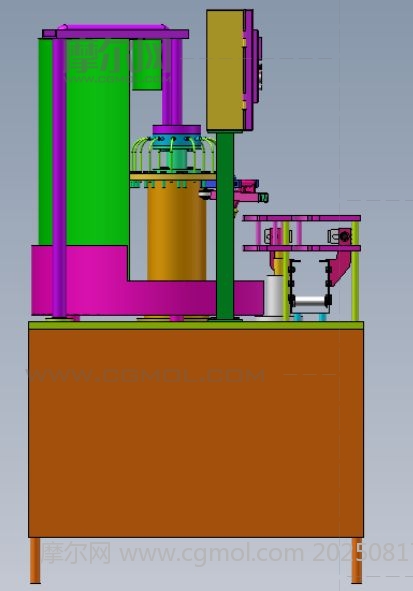Screen dimensions: 413x591
Task: Select the purple flange disc above the tubes
Action: (176, 130)
